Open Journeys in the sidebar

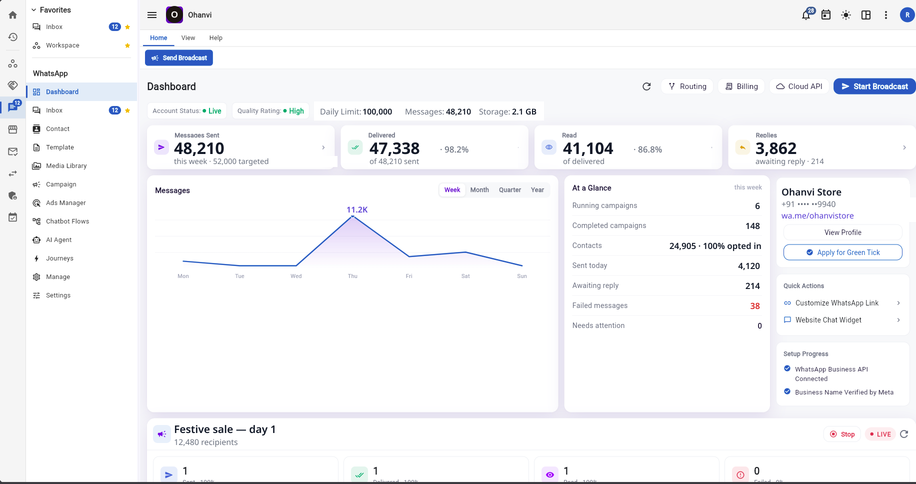coord(82,259)
